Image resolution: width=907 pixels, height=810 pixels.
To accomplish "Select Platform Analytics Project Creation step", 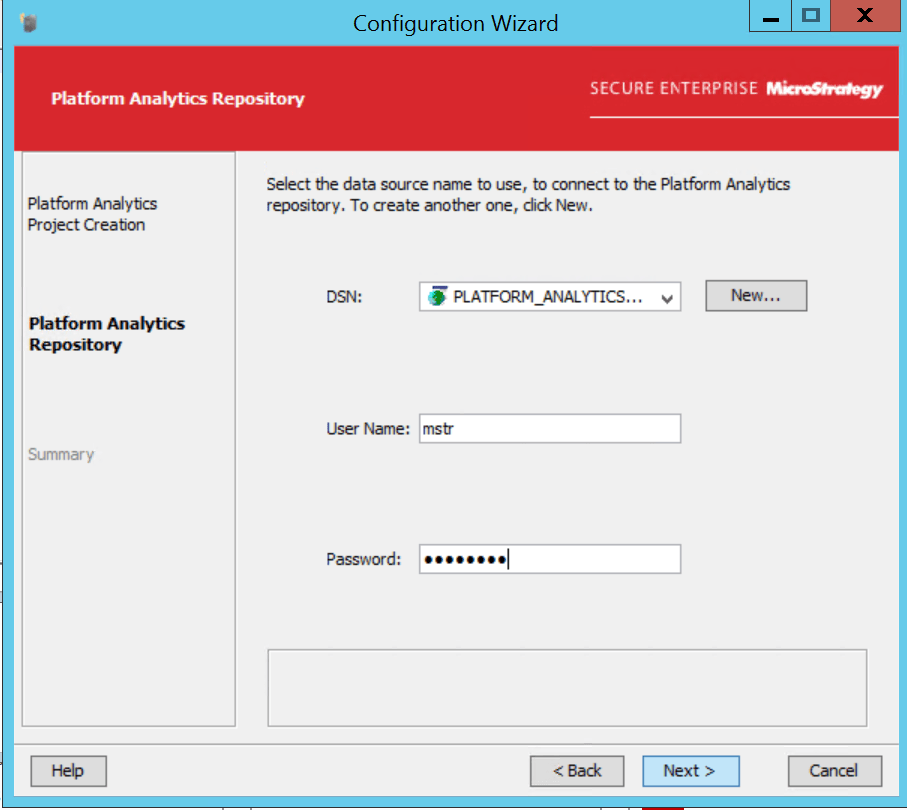I will point(92,214).
